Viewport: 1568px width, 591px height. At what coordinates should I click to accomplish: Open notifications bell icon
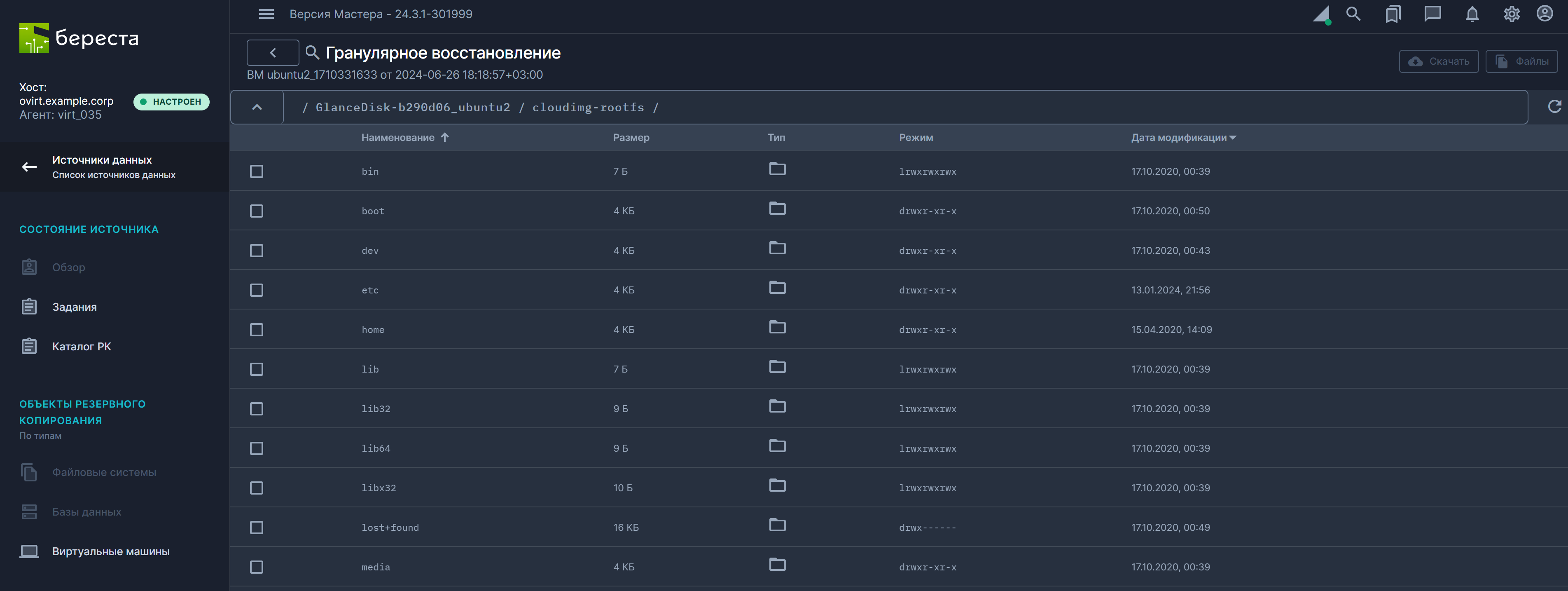point(1472,14)
